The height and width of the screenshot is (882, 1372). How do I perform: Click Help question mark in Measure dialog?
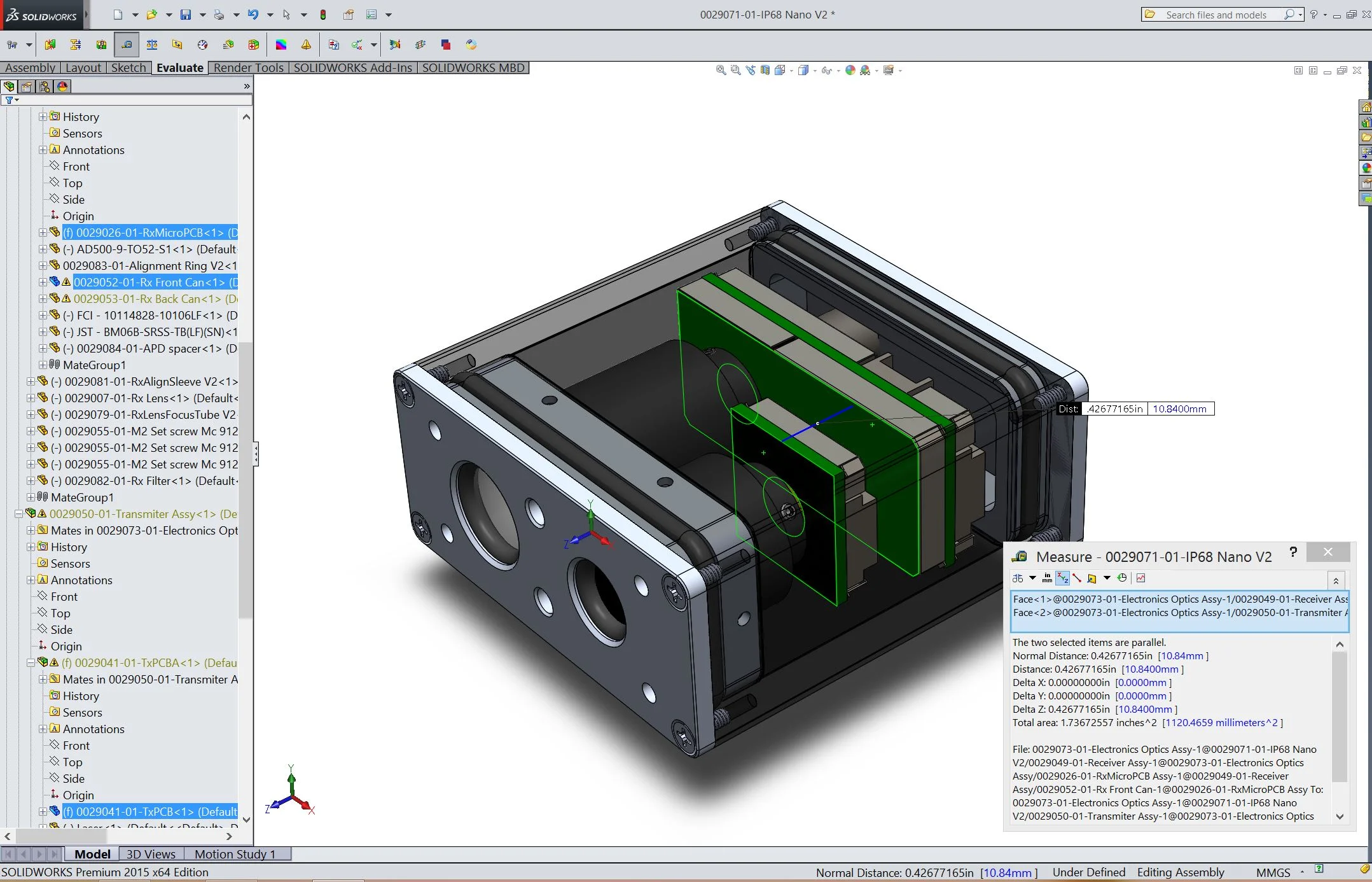point(1292,552)
